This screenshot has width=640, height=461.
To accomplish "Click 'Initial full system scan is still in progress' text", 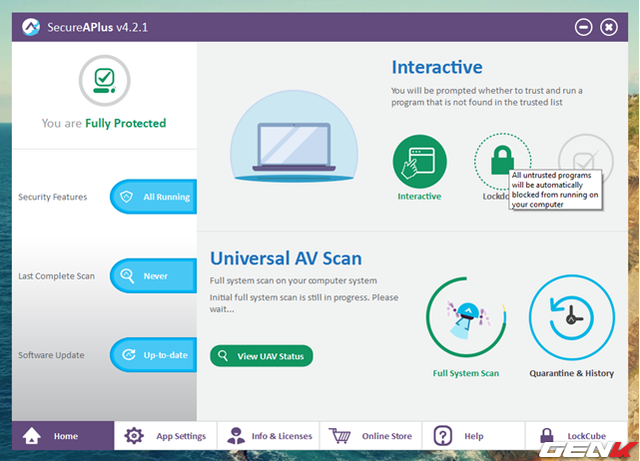I will pos(304,303).
